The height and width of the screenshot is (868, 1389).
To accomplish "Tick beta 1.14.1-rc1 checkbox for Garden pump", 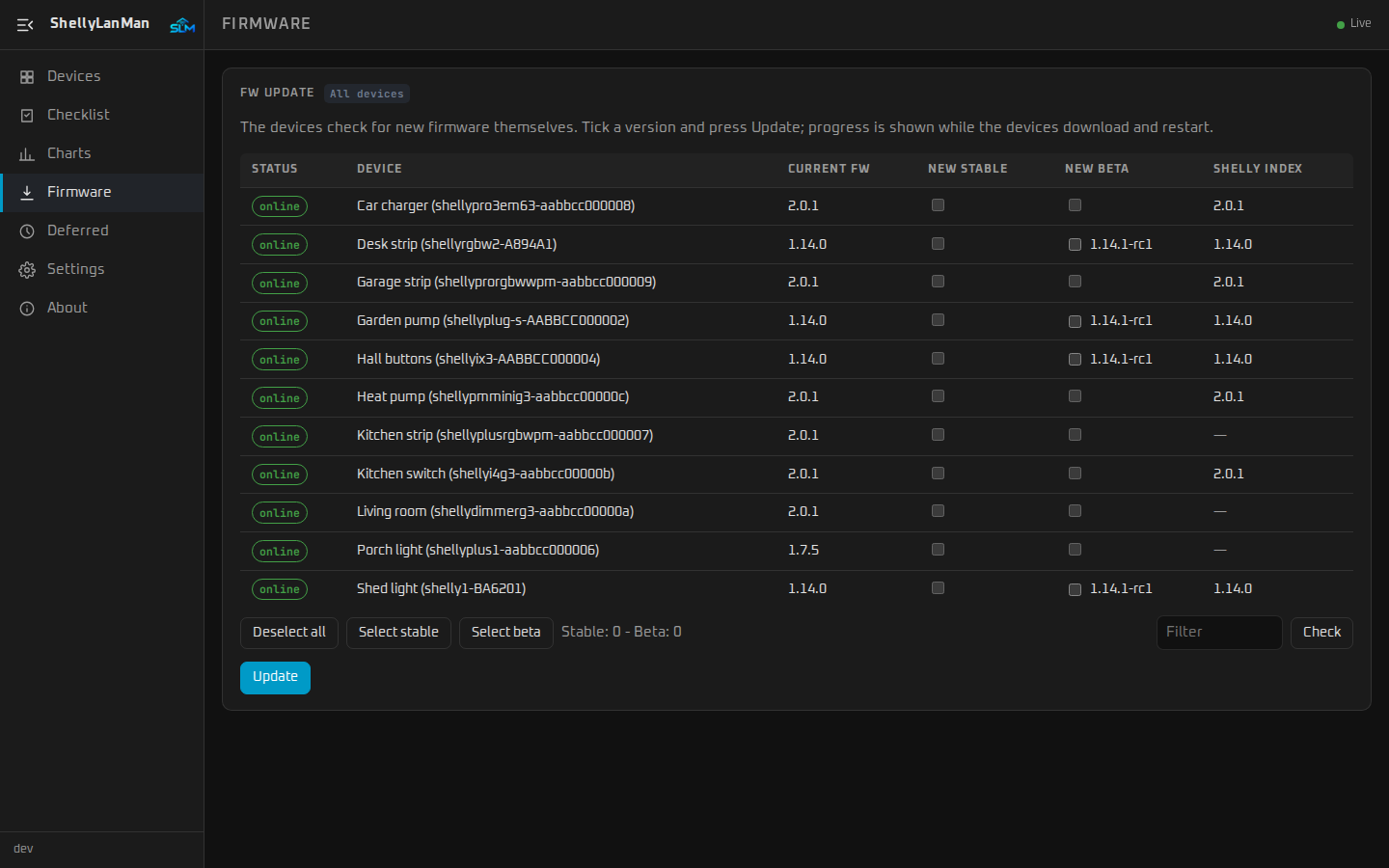I will [1075, 321].
